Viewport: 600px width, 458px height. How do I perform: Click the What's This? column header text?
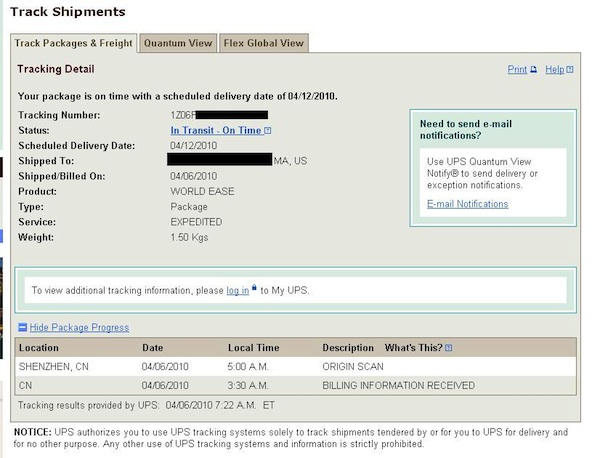coord(413,348)
